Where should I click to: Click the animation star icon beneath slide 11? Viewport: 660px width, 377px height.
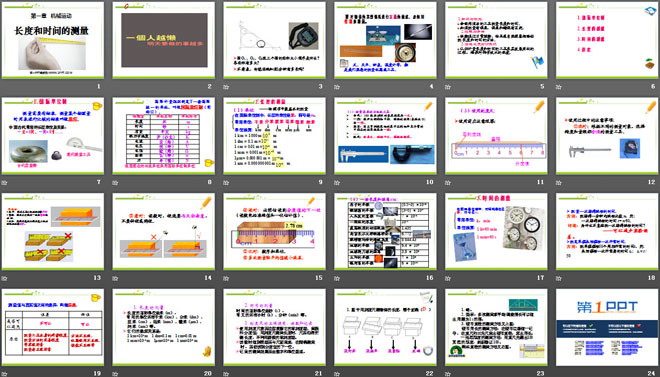(x=448, y=183)
